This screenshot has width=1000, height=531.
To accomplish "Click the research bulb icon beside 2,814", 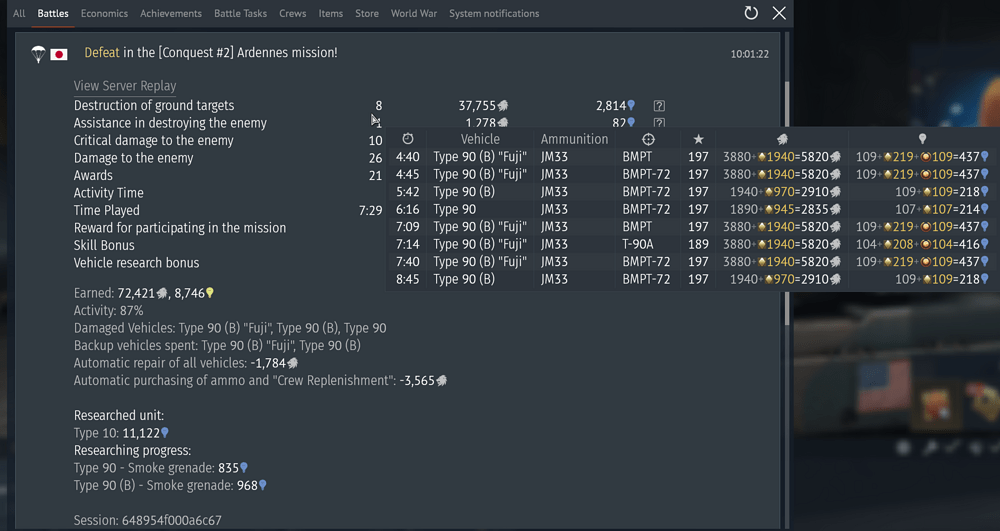I will point(631,106).
